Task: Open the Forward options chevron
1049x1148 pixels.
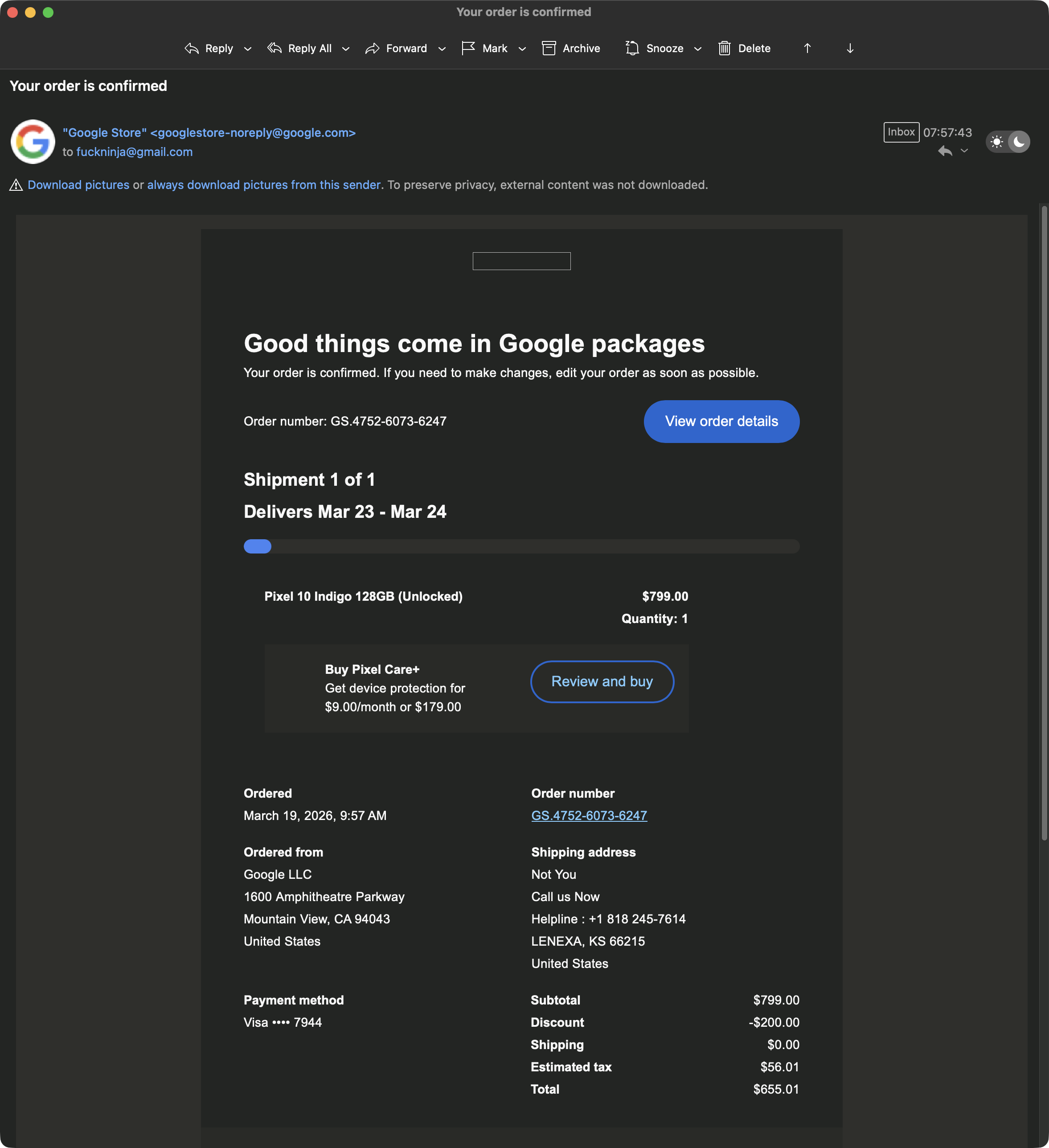Action: coord(442,49)
